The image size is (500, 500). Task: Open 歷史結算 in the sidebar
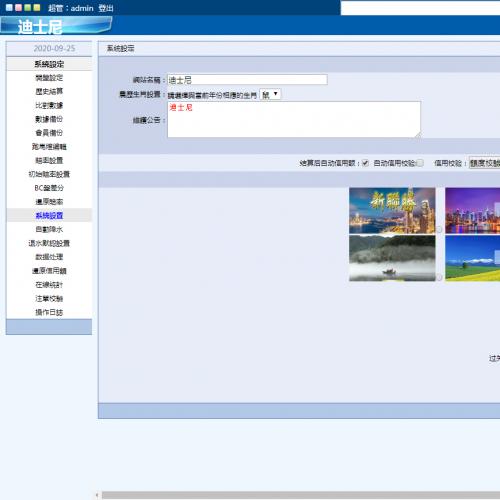[49, 91]
